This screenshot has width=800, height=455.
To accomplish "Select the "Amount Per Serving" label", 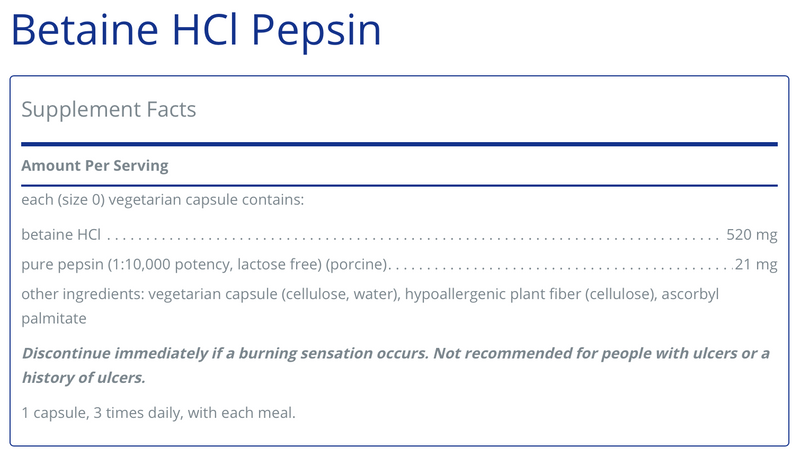I will 95,165.
